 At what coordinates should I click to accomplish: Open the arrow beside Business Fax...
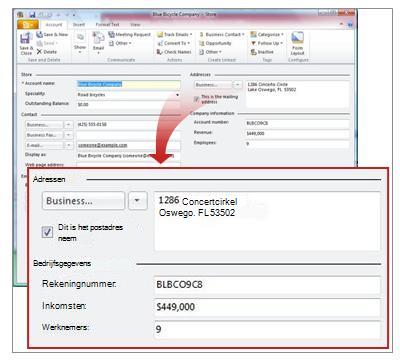pos(68,135)
